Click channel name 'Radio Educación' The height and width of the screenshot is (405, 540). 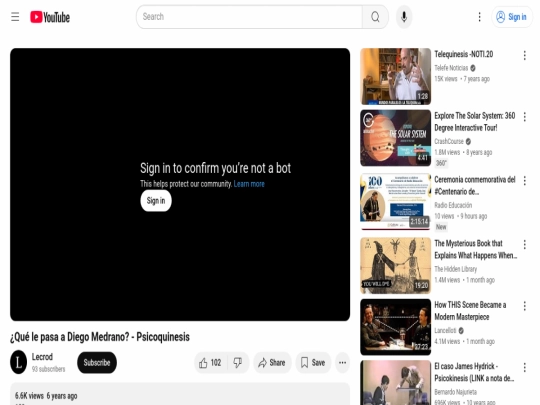pos(453,205)
